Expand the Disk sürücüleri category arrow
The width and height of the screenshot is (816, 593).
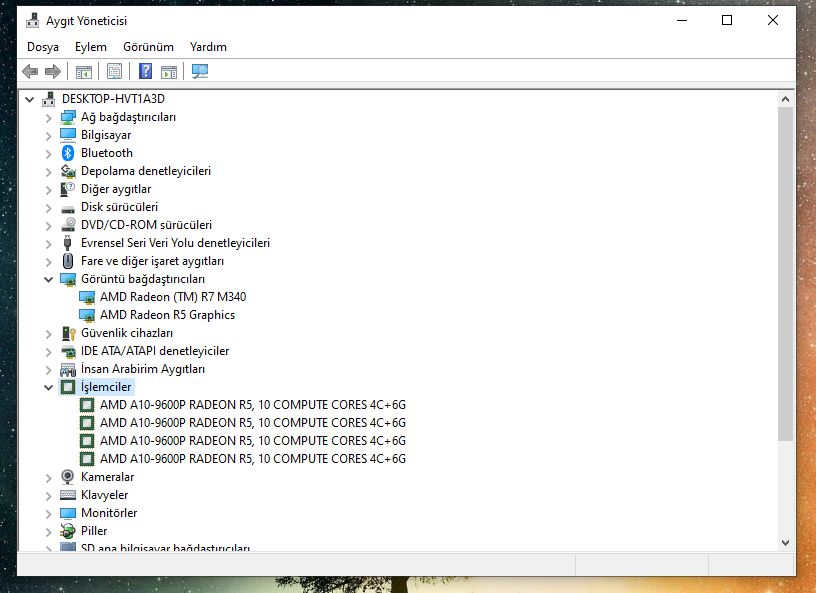click(x=48, y=208)
